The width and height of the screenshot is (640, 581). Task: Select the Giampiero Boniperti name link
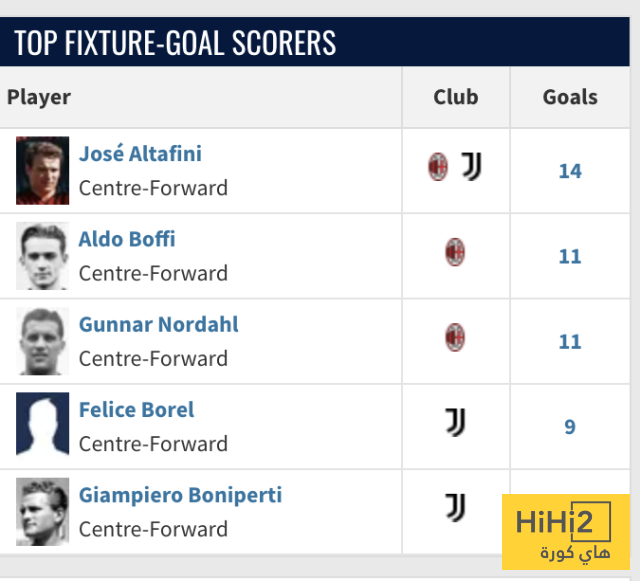180,495
